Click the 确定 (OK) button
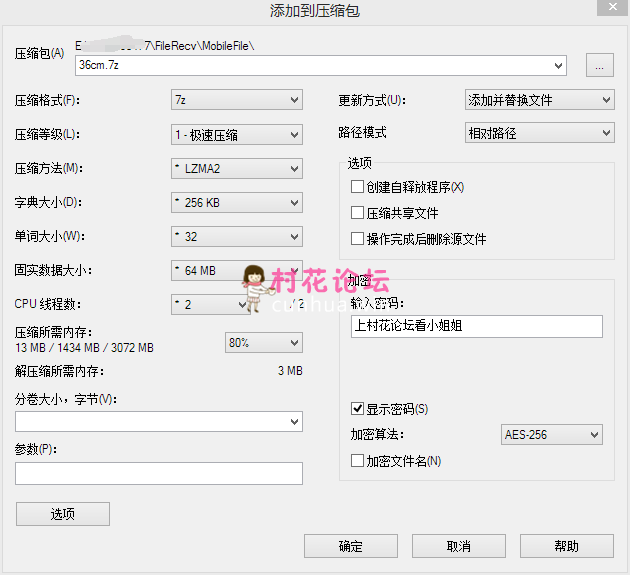Screen dimensions: 630x575 (x=351, y=546)
